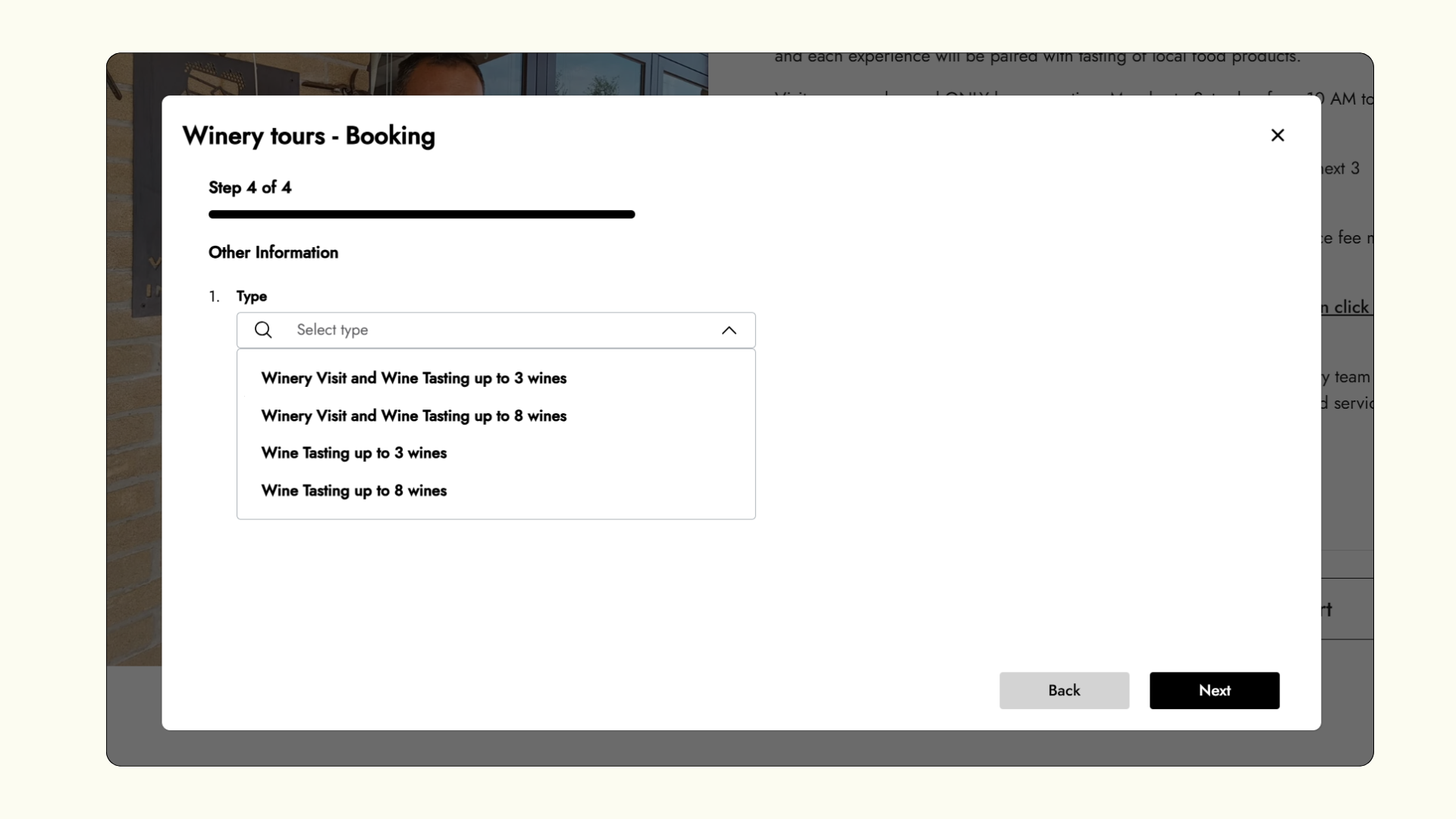
Task: Select Wine Tasting up to 3 wines
Action: click(354, 453)
